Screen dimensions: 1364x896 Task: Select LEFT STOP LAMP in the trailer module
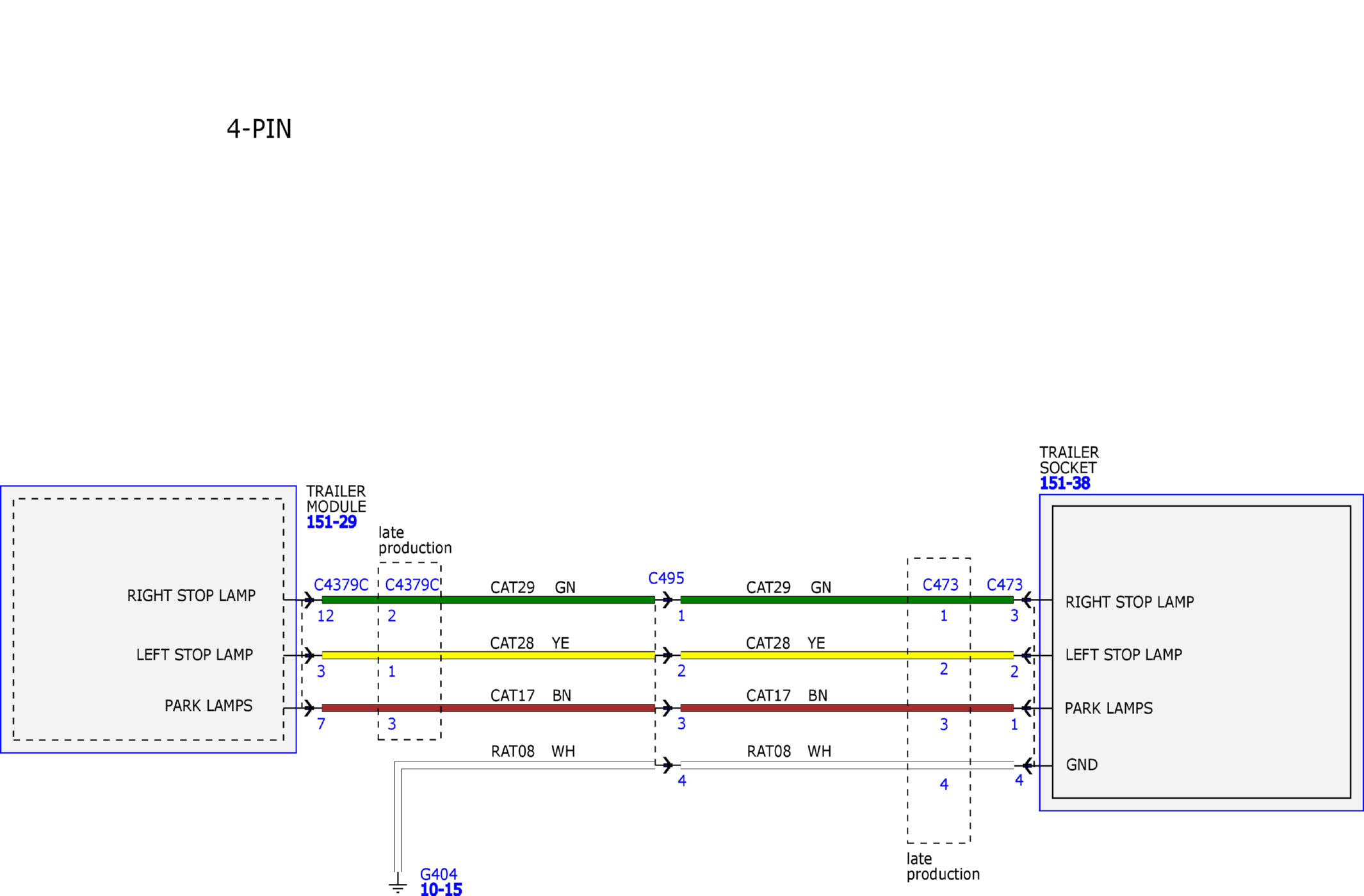point(195,655)
